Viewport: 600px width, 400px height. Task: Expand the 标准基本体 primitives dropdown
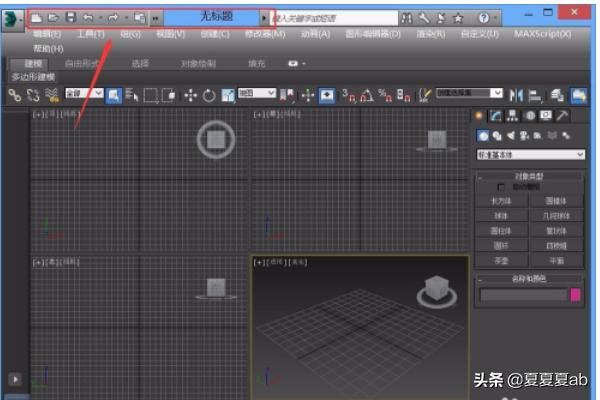click(531, 155)
